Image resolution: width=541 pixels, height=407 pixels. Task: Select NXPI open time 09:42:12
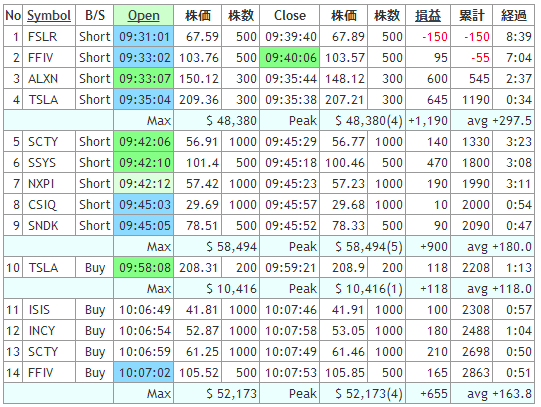coord(144,184)
